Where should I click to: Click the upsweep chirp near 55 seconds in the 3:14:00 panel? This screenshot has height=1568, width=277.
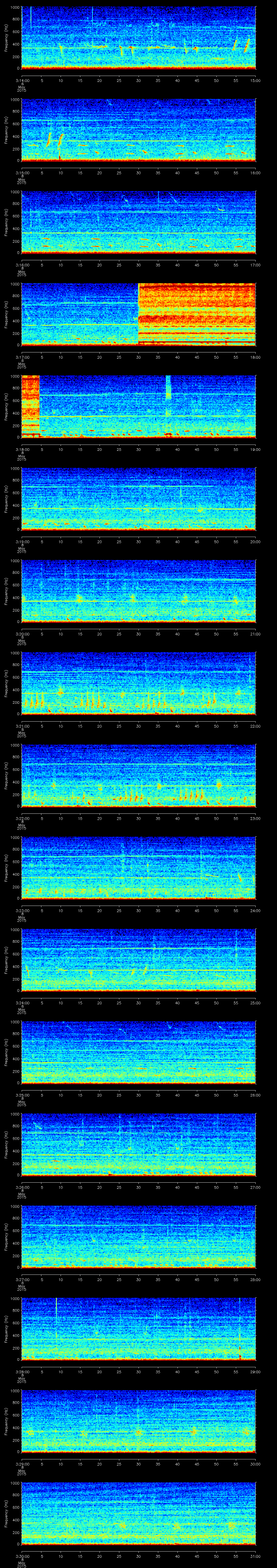pos(236,46)
